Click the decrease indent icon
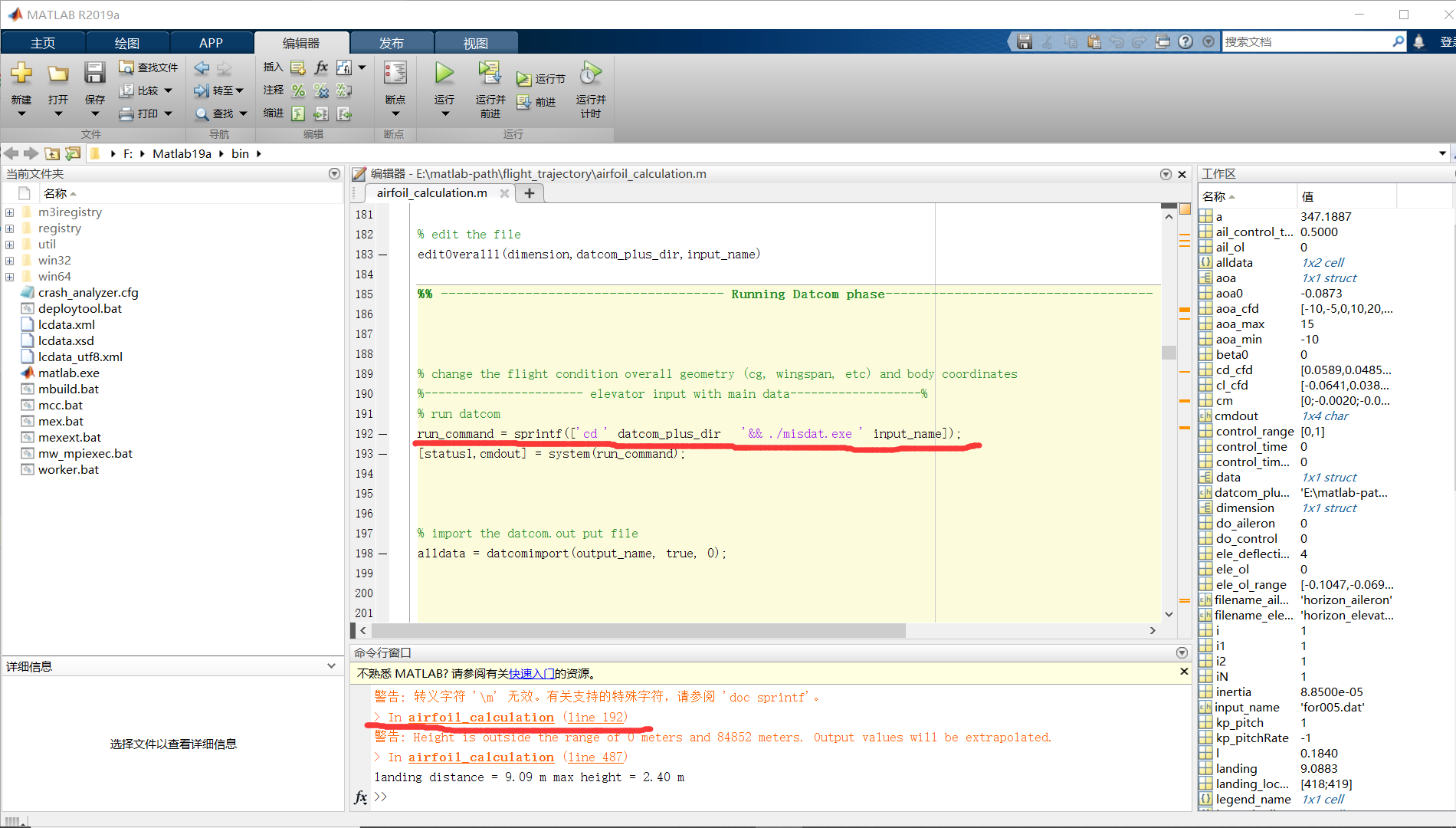The width and height of the screenshot is (1456, 828). (344, 113)
